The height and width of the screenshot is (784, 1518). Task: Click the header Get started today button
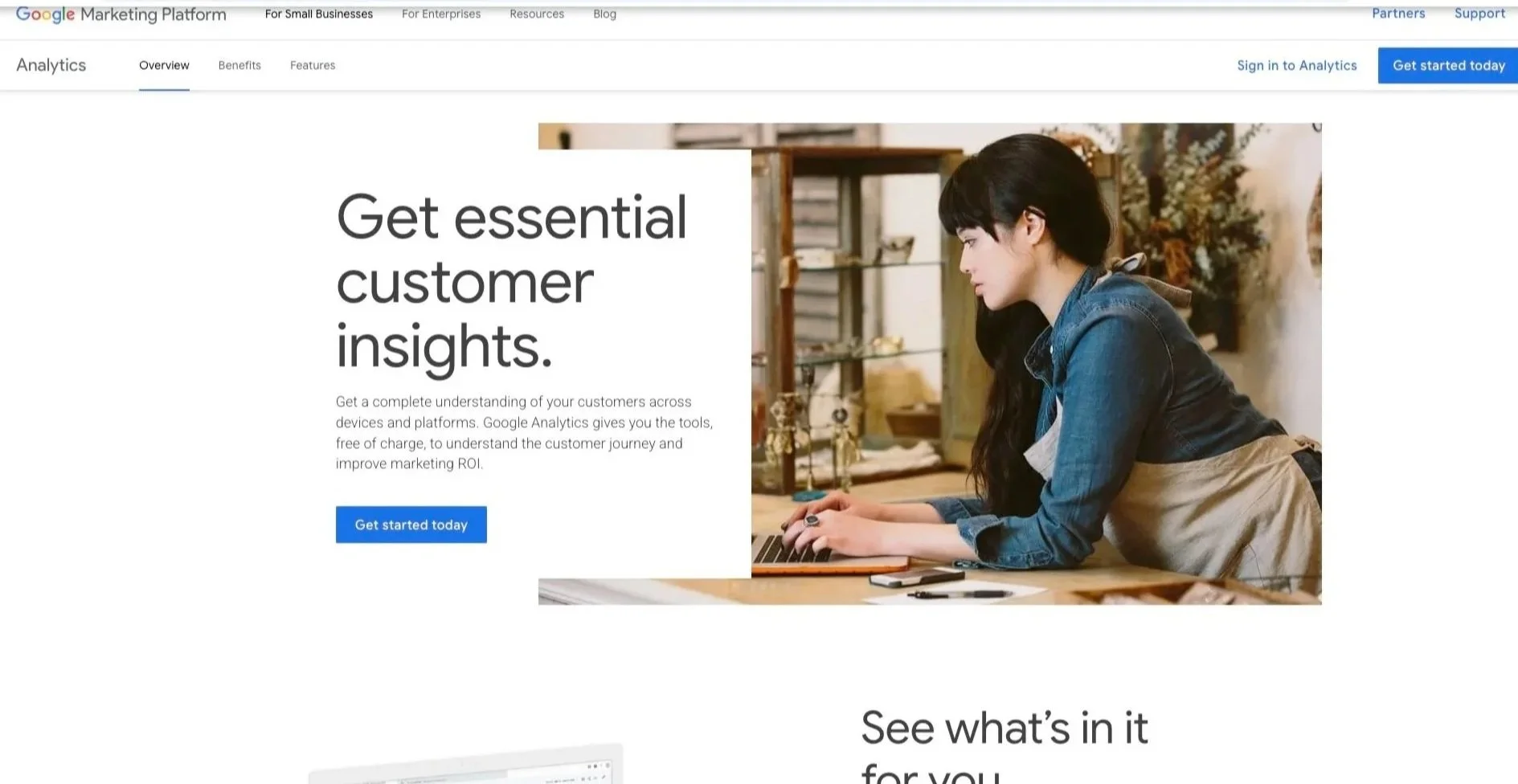(x=1448, y=66)
